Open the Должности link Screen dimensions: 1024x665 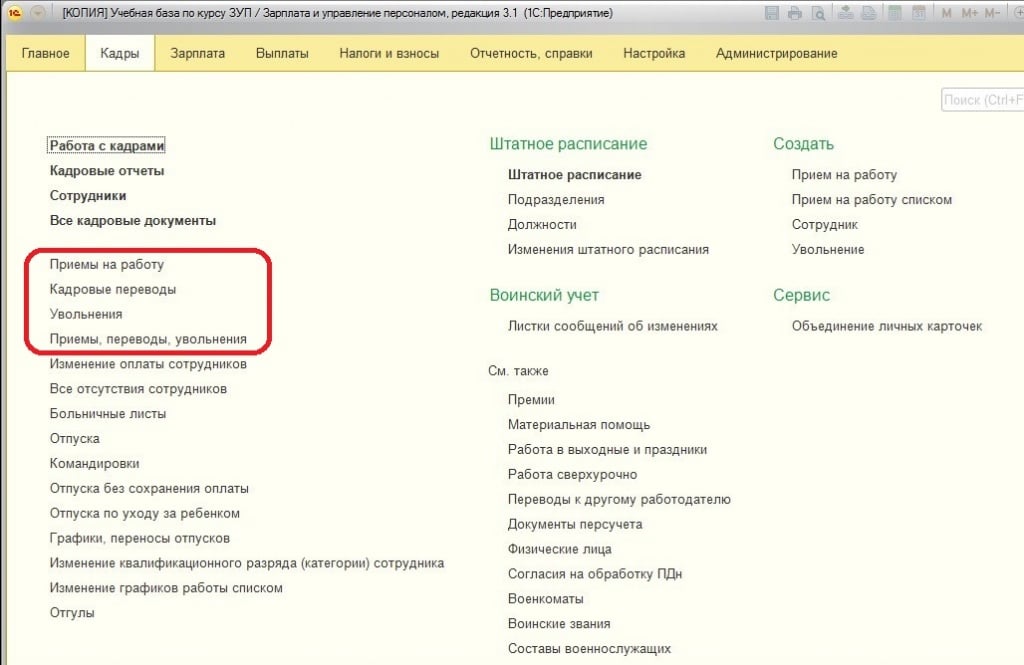(x=542, y=225)
